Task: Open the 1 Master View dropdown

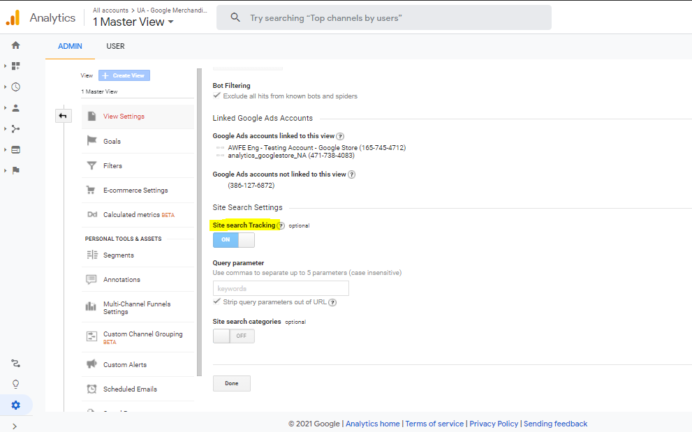Action: tap(133, 22)
